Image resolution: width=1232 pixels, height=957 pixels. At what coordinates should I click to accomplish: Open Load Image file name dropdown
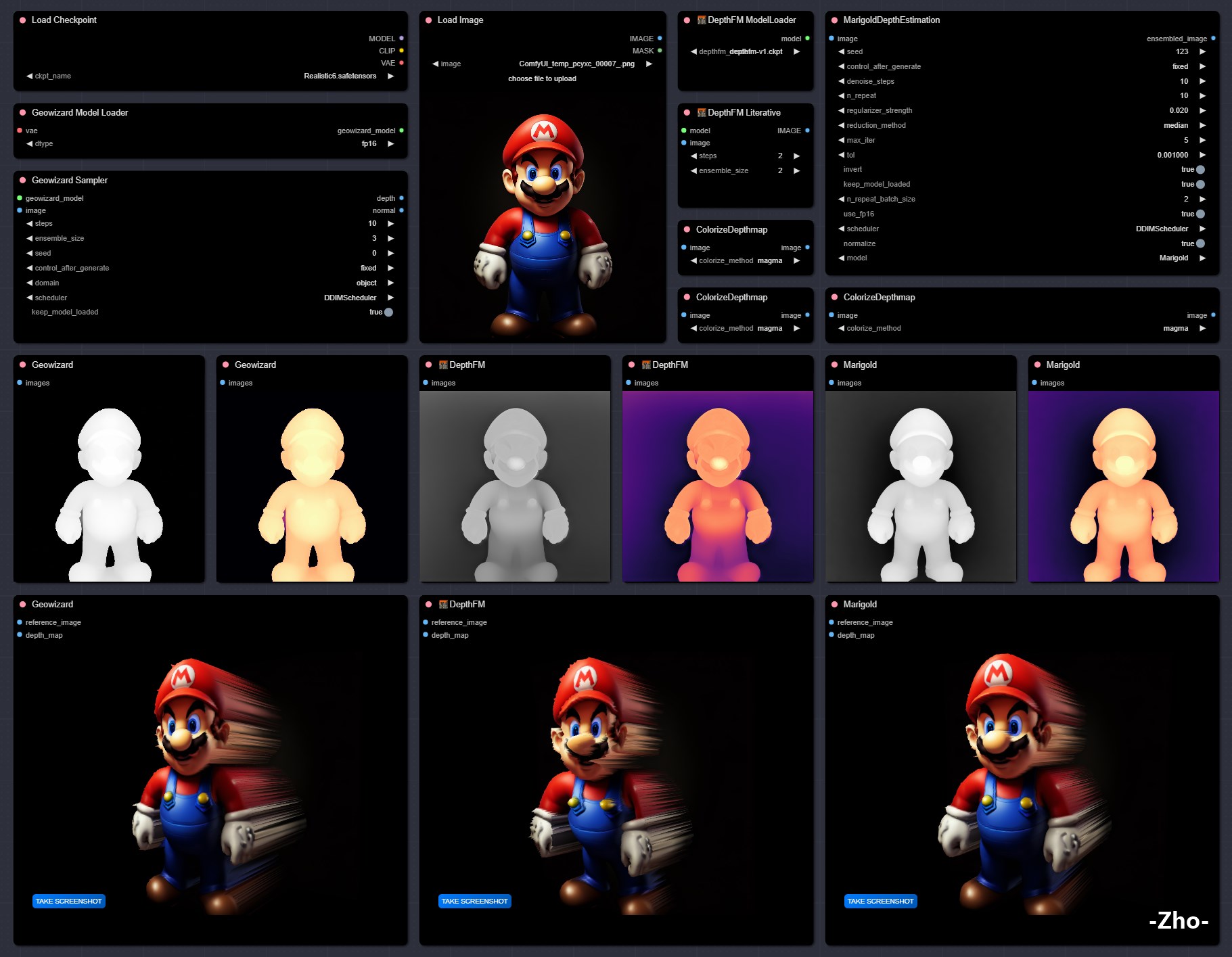[x=543, y=64]
